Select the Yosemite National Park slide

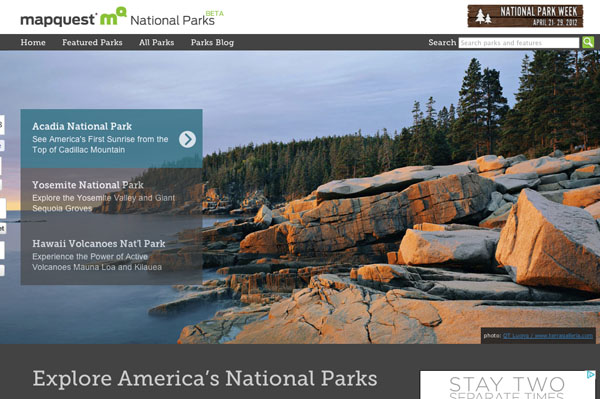coord(111,197)
